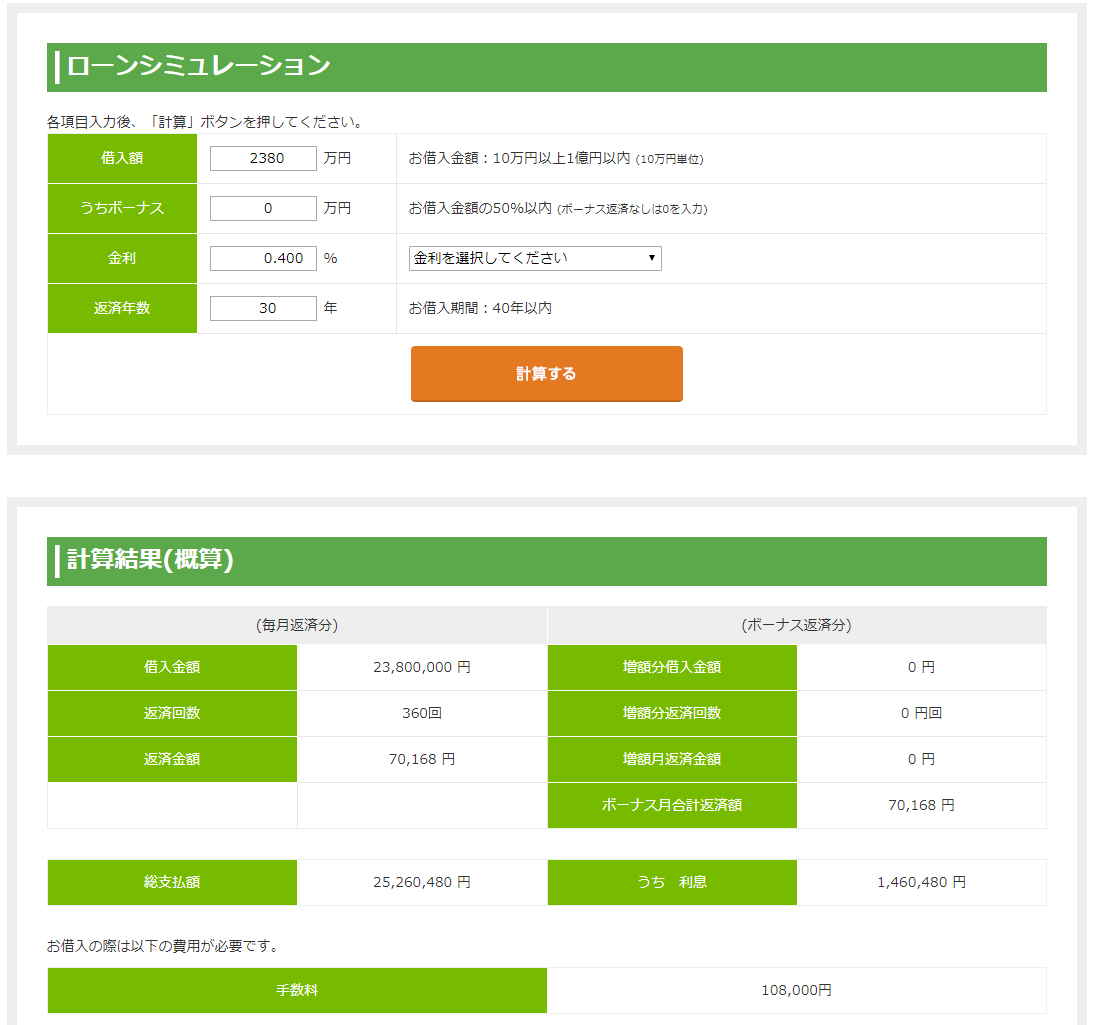
Task: Select the green うちボーナス row label
Action: click(122, 208)
